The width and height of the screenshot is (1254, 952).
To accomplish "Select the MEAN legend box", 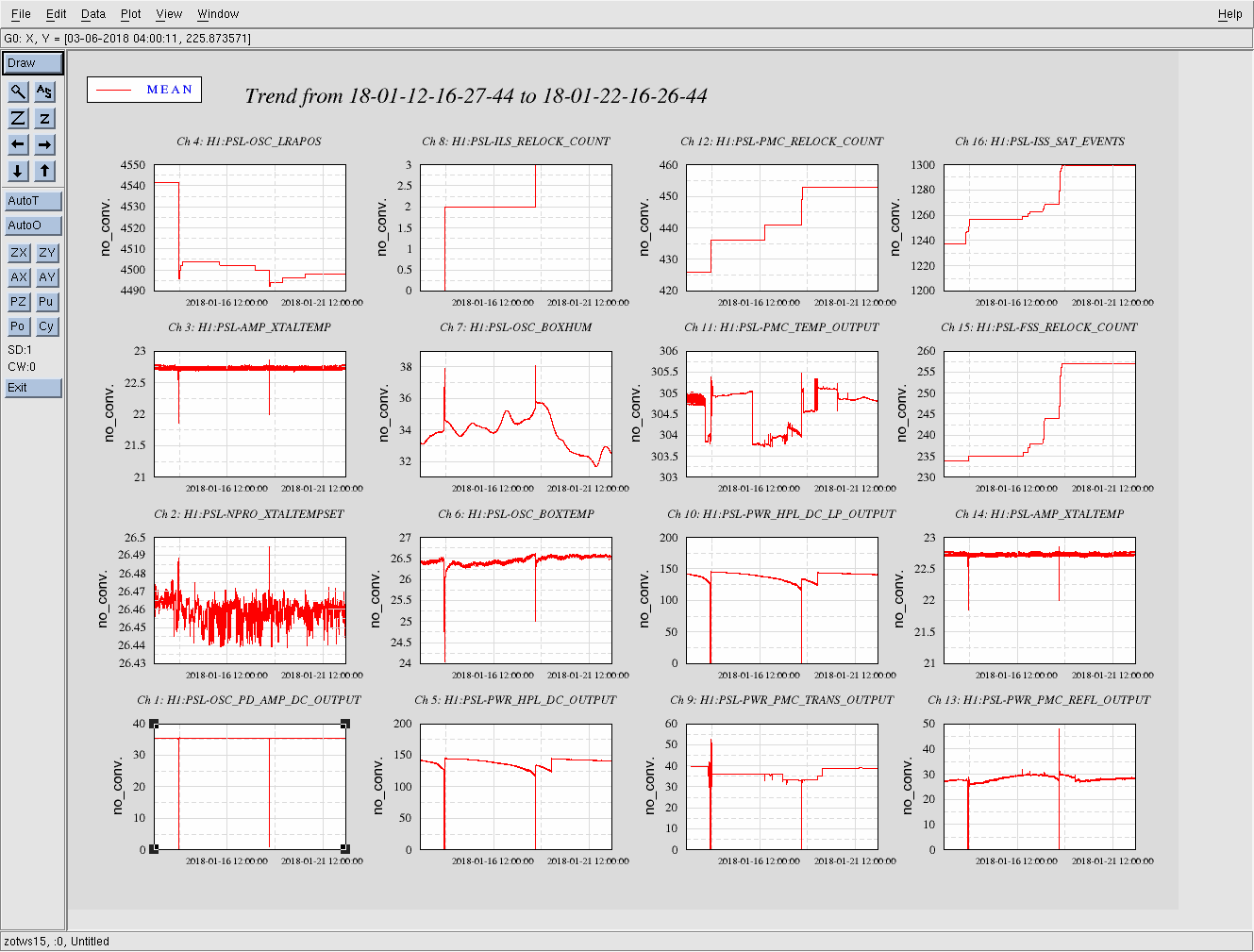I will click(x=144, y=90).
